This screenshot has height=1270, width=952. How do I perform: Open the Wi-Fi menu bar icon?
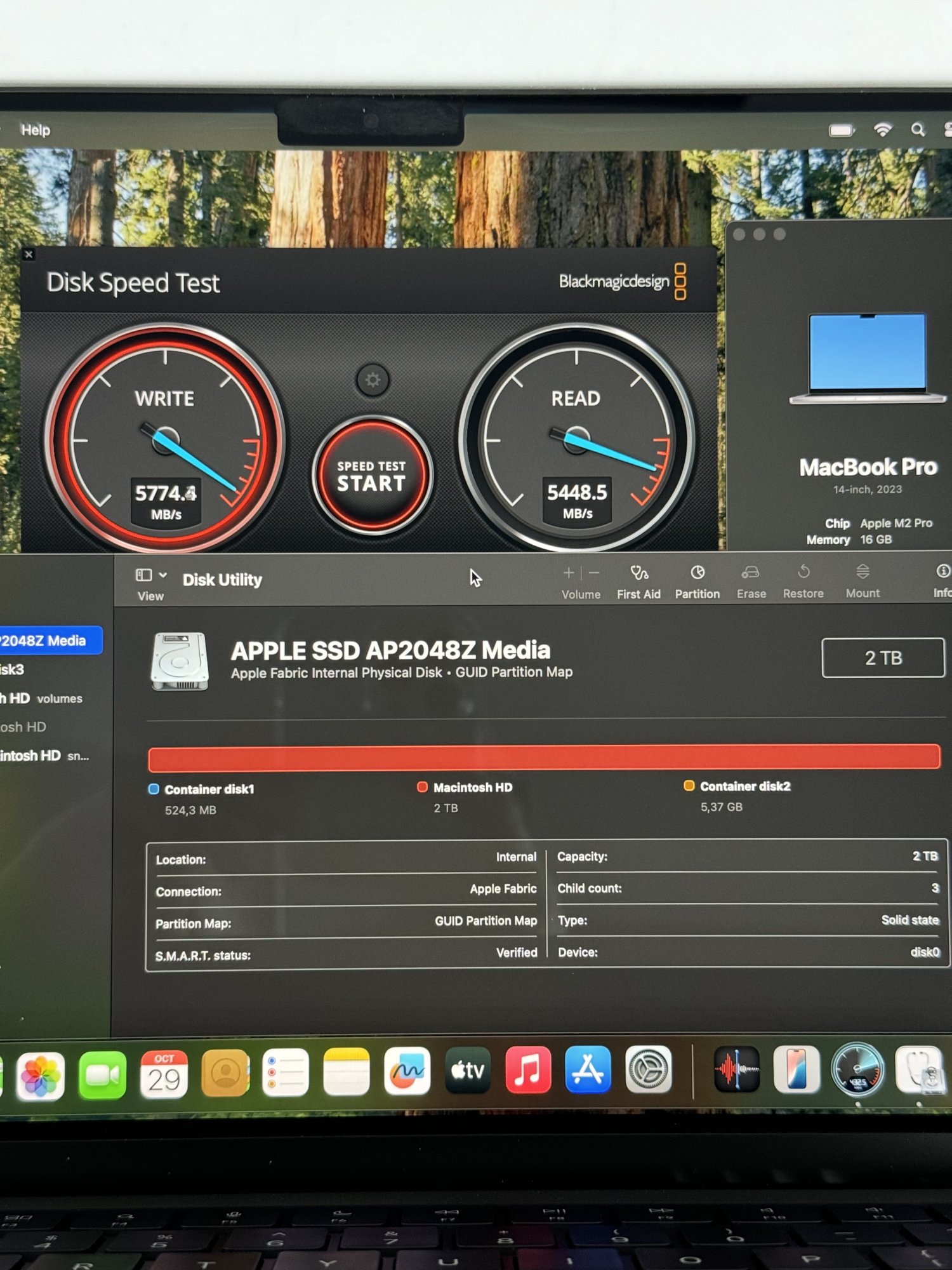[883, 130]
